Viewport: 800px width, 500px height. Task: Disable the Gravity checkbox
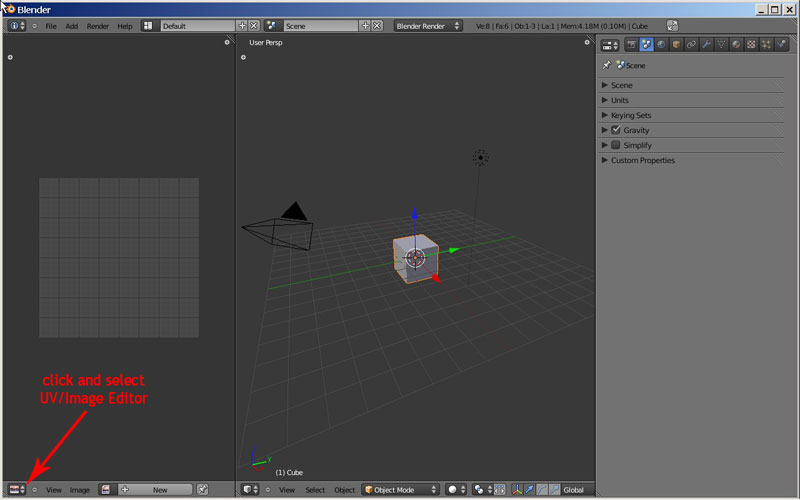[616, 130]
